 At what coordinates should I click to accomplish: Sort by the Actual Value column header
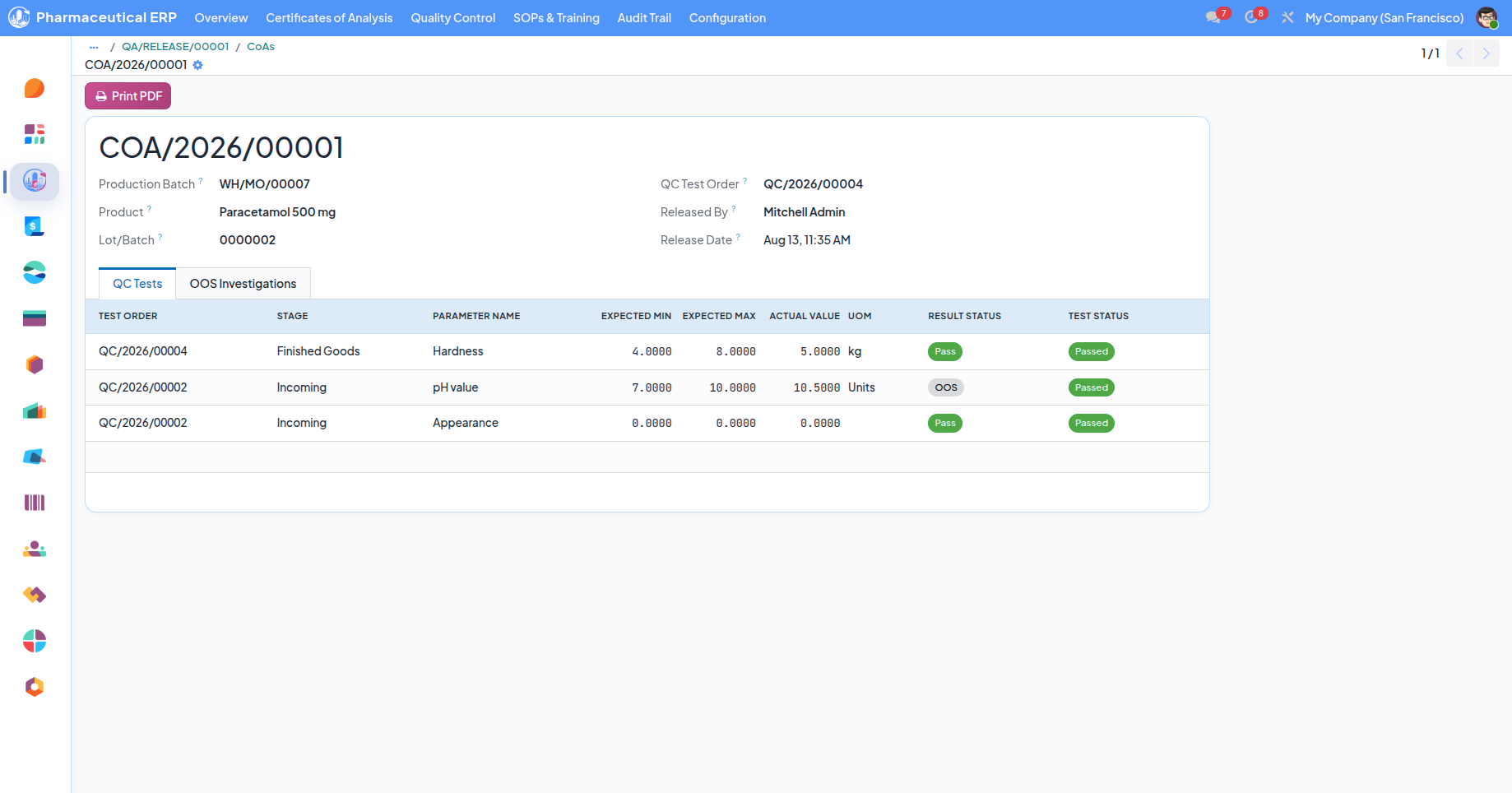click(x=805, y=316)
